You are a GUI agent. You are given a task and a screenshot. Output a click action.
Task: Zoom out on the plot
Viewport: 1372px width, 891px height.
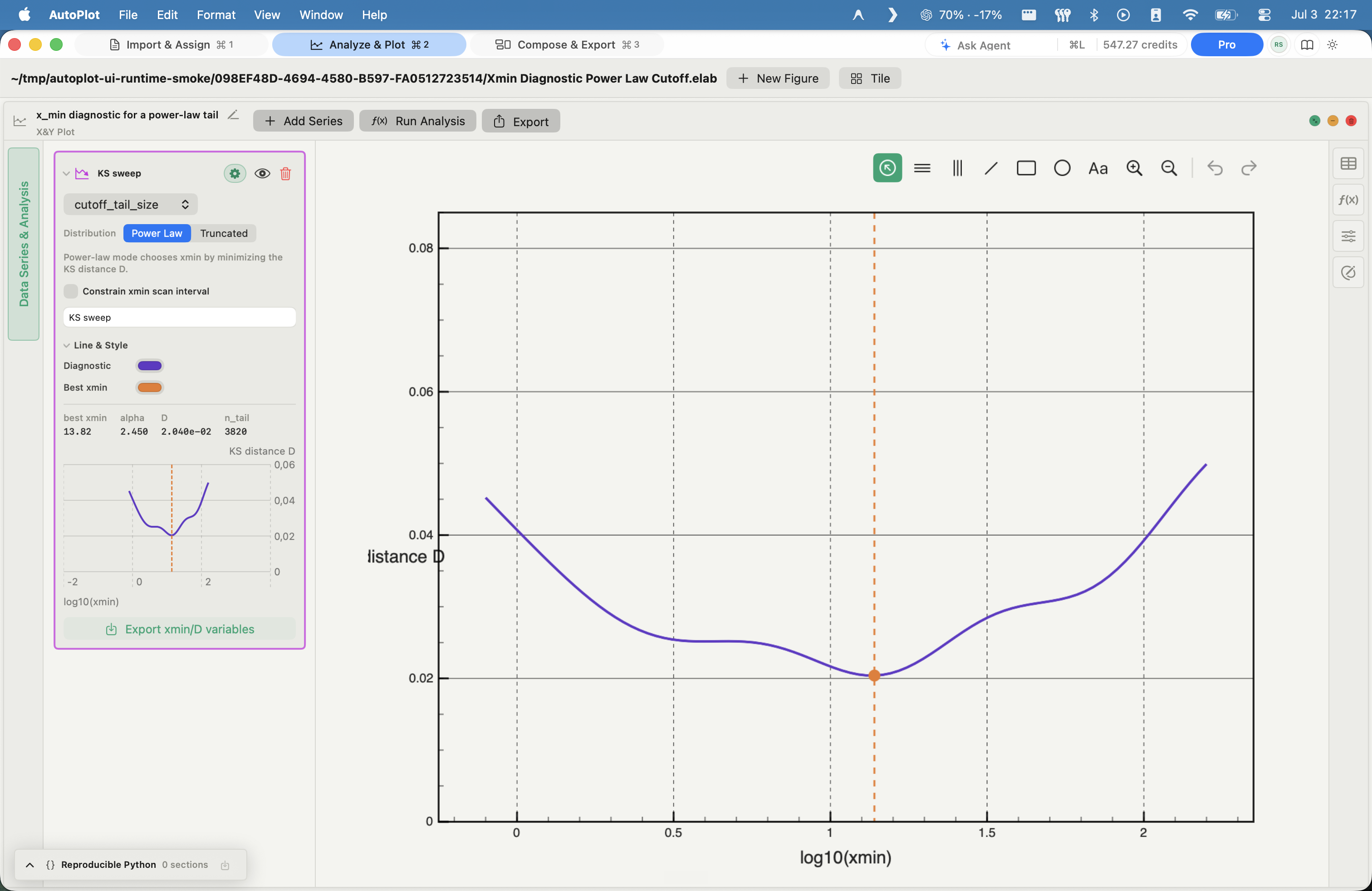coord(1168,168)
